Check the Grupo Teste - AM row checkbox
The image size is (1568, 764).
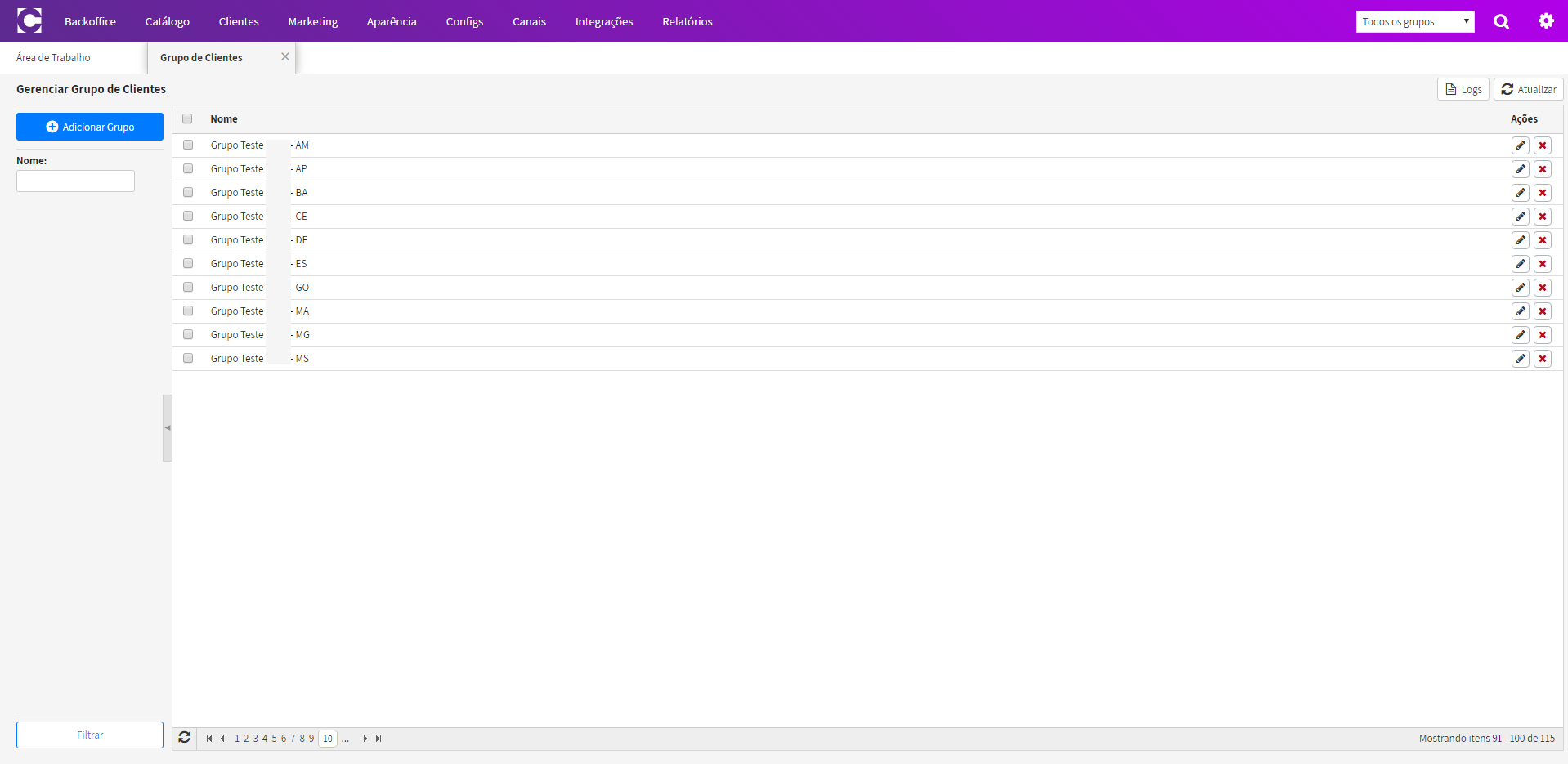tap(188, 145)
